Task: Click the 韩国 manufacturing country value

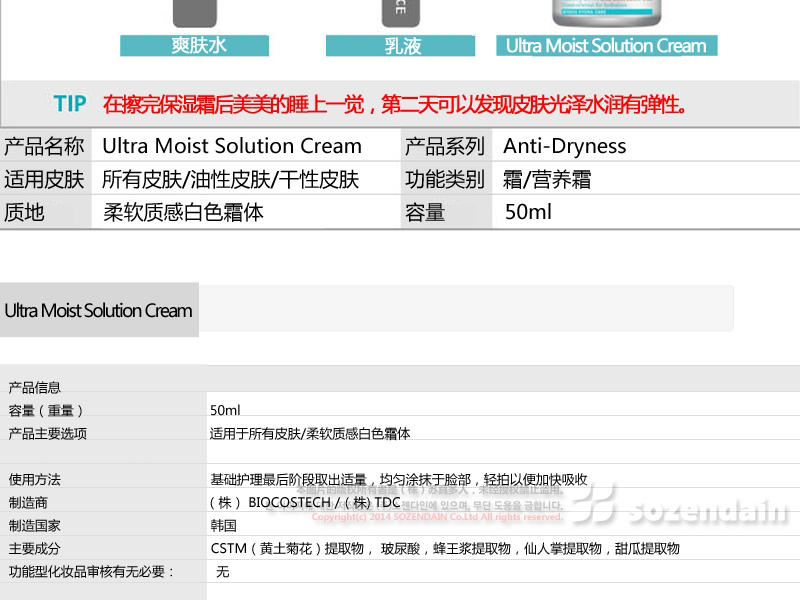Action: [223, 525]
